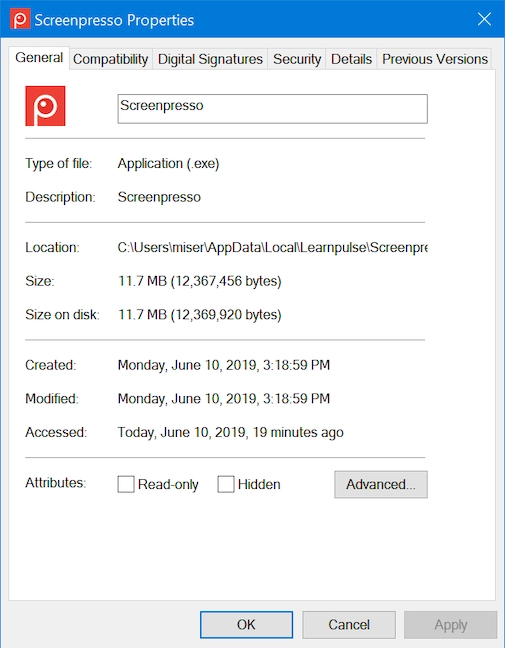The height and width of the screenshot is (648, 505).
Task: Open the Advanced attributes dialog
Action: pos(381,484)
